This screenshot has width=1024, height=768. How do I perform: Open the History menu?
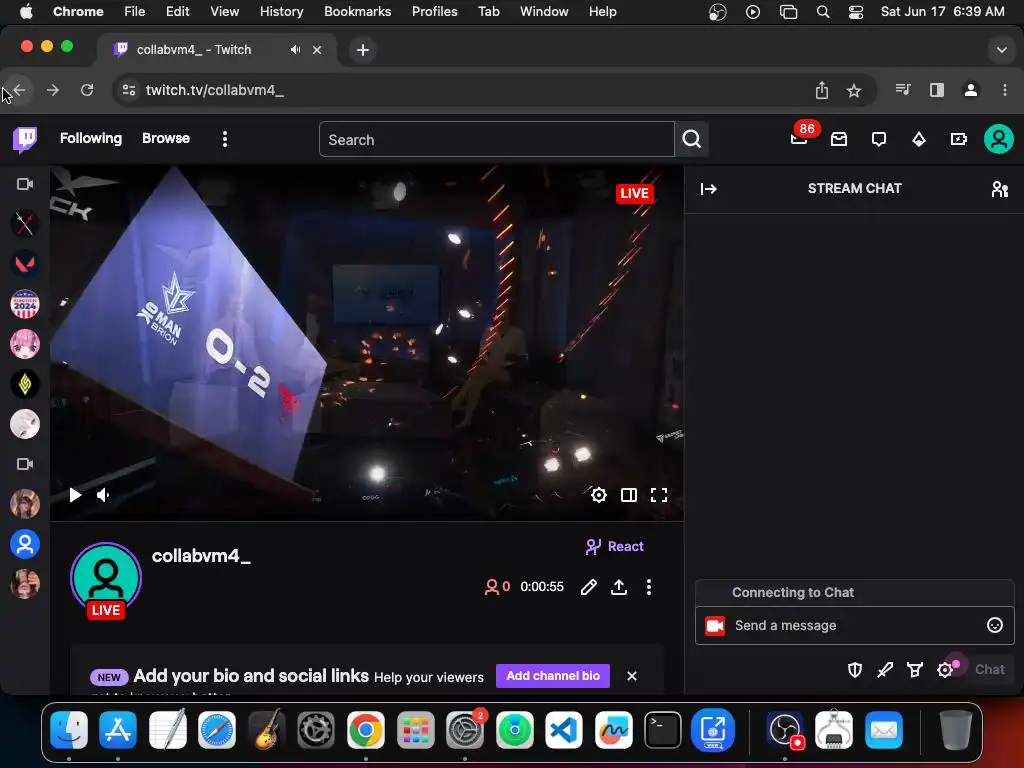(281, 12)
